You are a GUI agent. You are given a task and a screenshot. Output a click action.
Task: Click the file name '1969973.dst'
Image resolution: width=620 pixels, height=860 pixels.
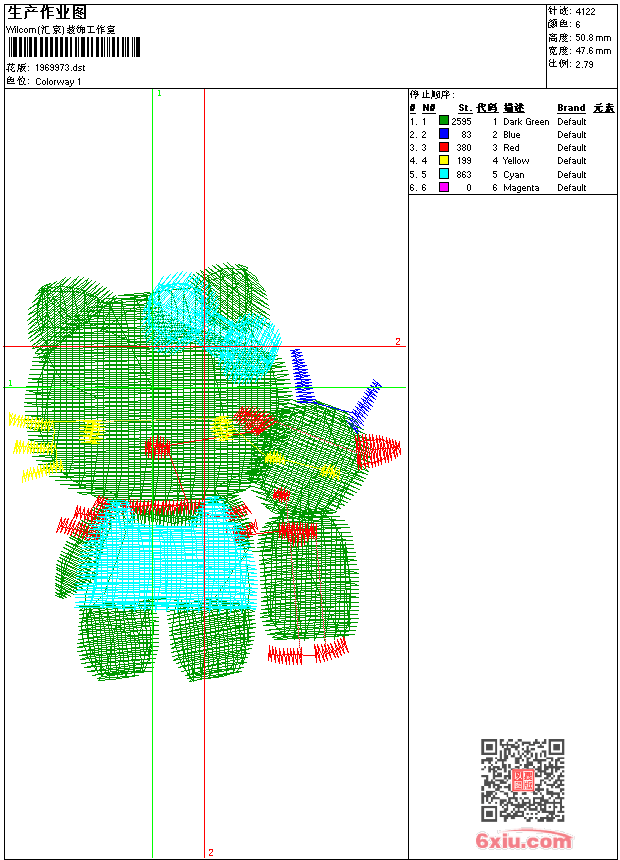pyautogui.click(x=60, y=68)
